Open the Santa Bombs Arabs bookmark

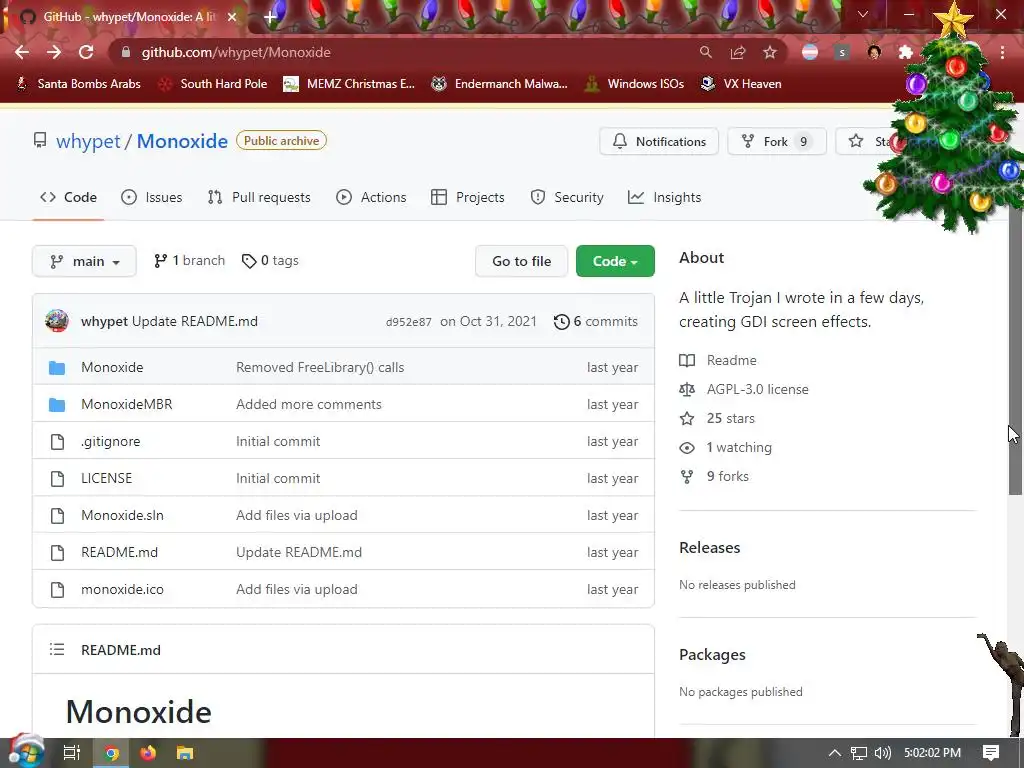click(78, 84)
